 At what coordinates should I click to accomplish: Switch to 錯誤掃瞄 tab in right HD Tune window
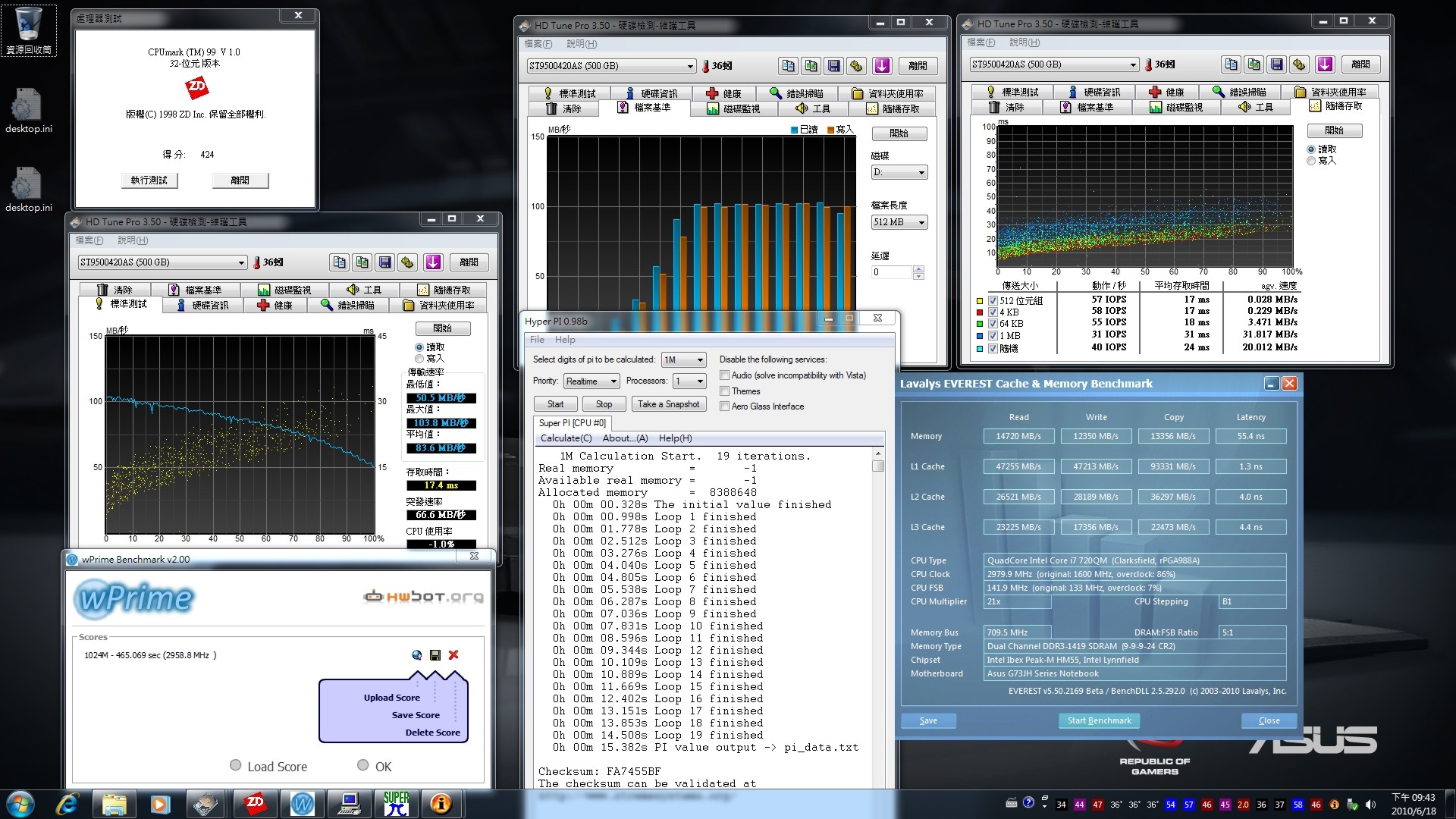1239,92
